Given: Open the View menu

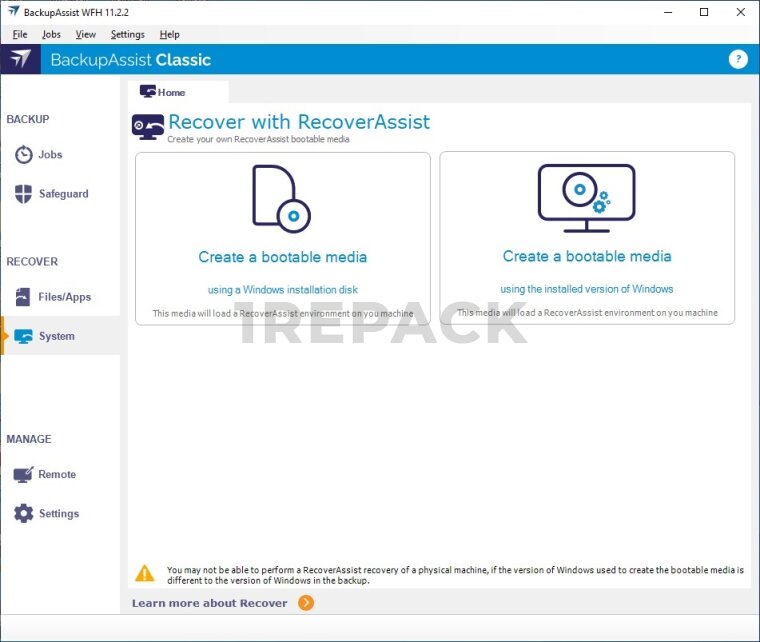Looking at the screenshot, I should pyautogui.click(x=85, y=34).
